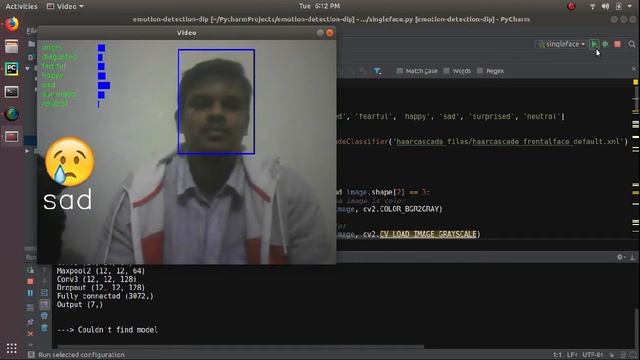Open Terminal from the Ubuntu dock
This screenshot has height=360, width=640.
click(x=11, y=91)
